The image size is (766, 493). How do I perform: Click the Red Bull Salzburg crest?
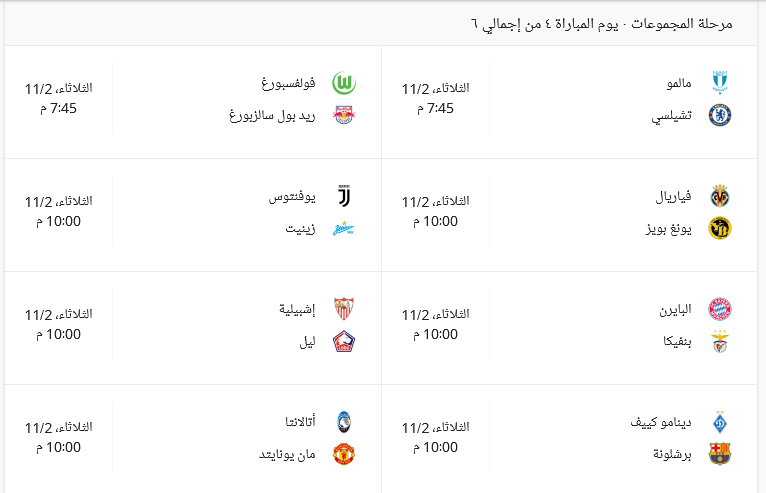(344, 115)
